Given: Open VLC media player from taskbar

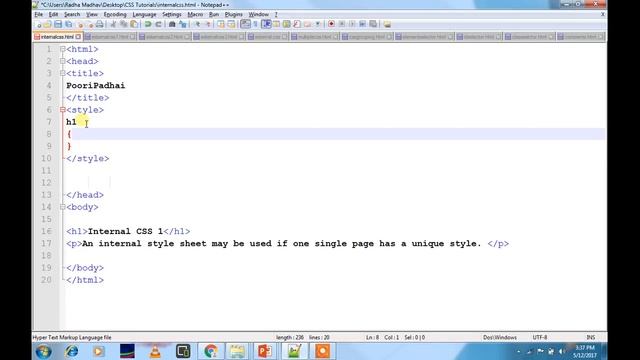Looking at the screenshot, I should pyautogui.click(x=155, y=351).
